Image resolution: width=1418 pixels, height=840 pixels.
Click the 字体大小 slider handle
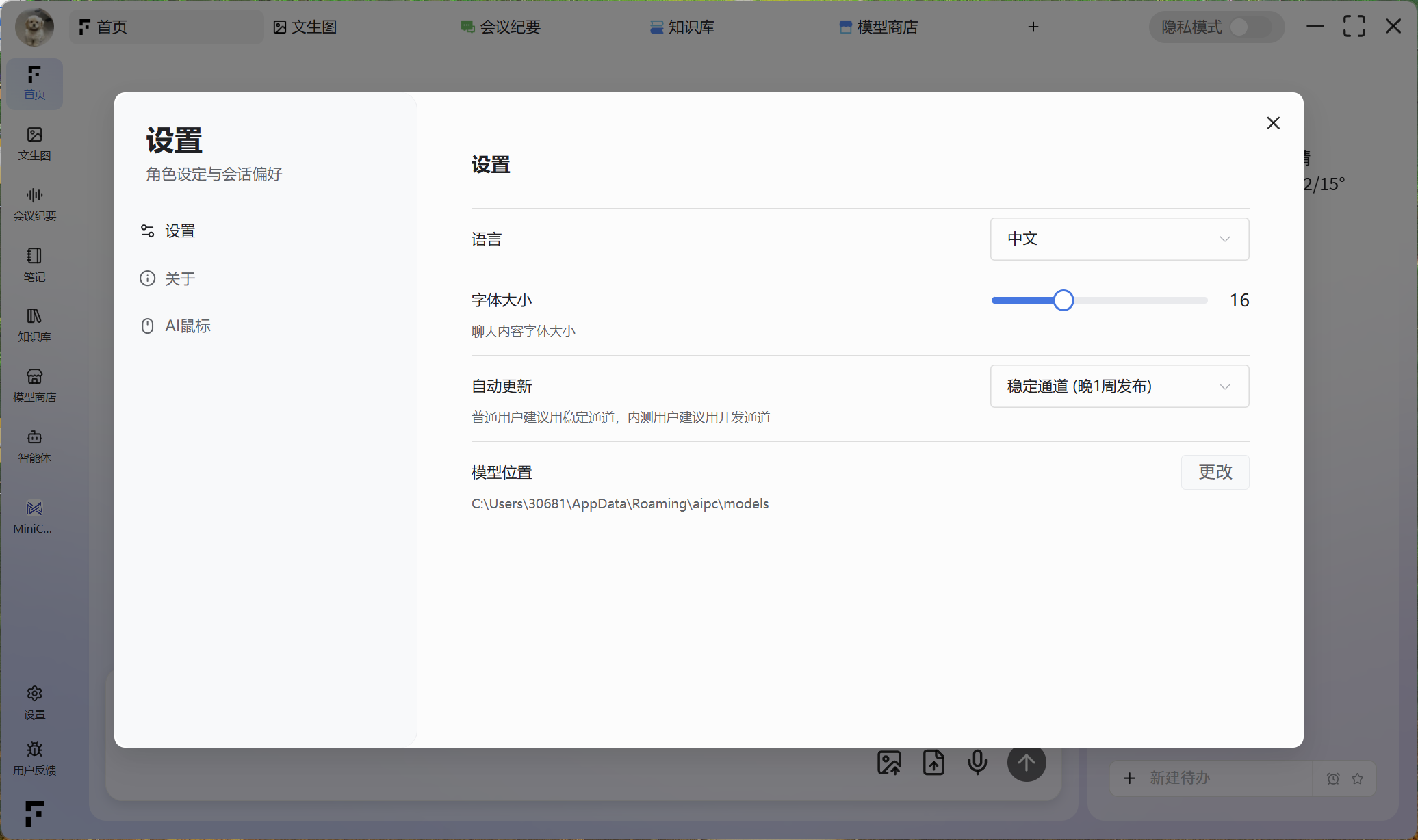1063,300
